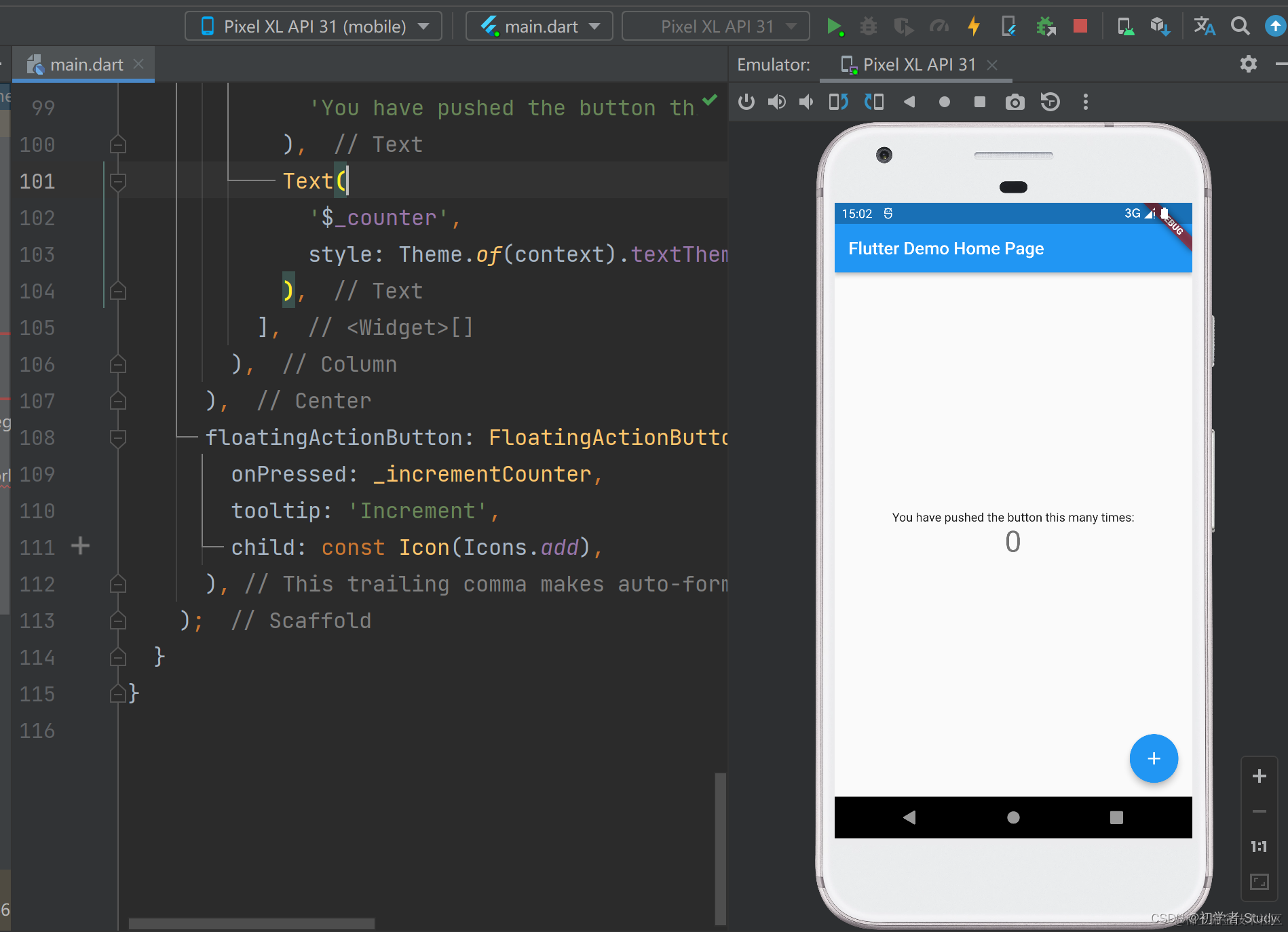Rotate the emulator left

pos(839,102)
